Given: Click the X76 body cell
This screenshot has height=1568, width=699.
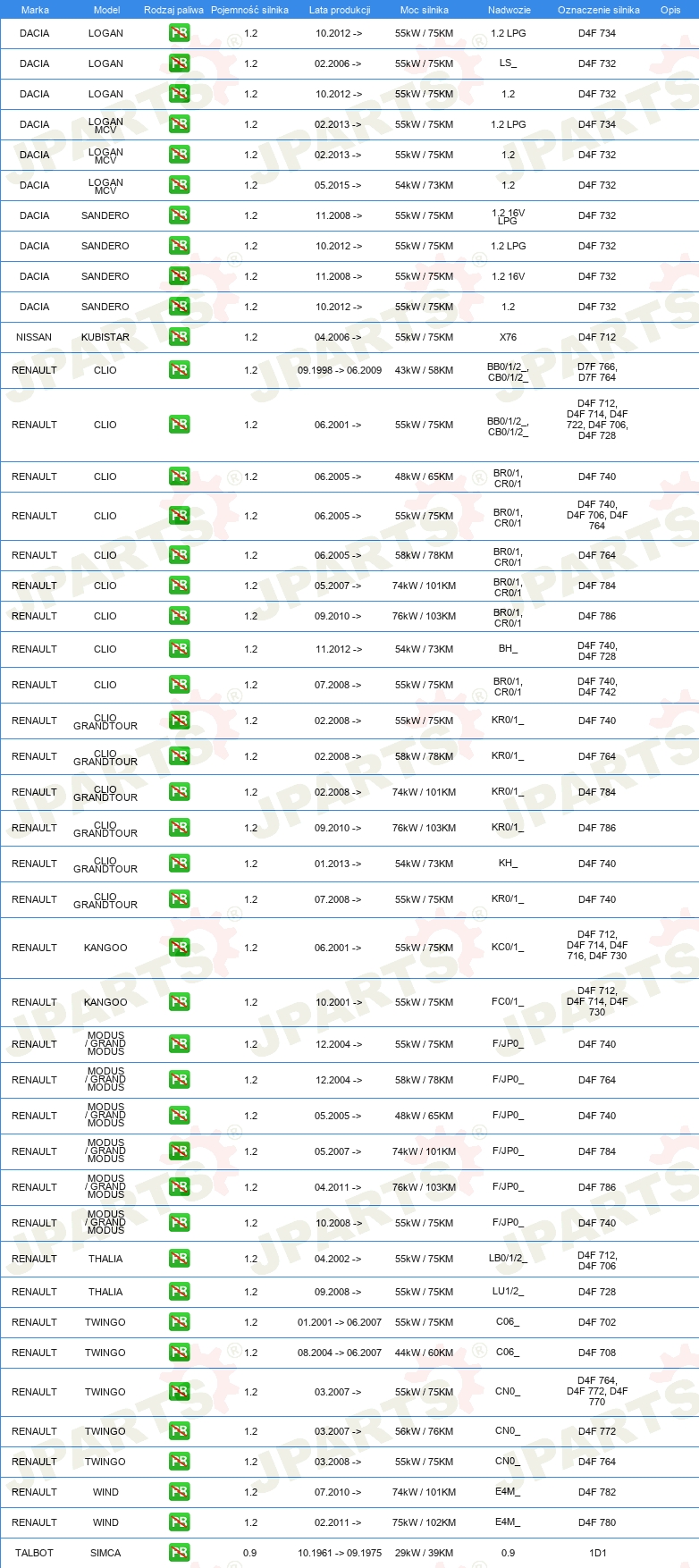Looking at the screenshot, I should point(508,337).
